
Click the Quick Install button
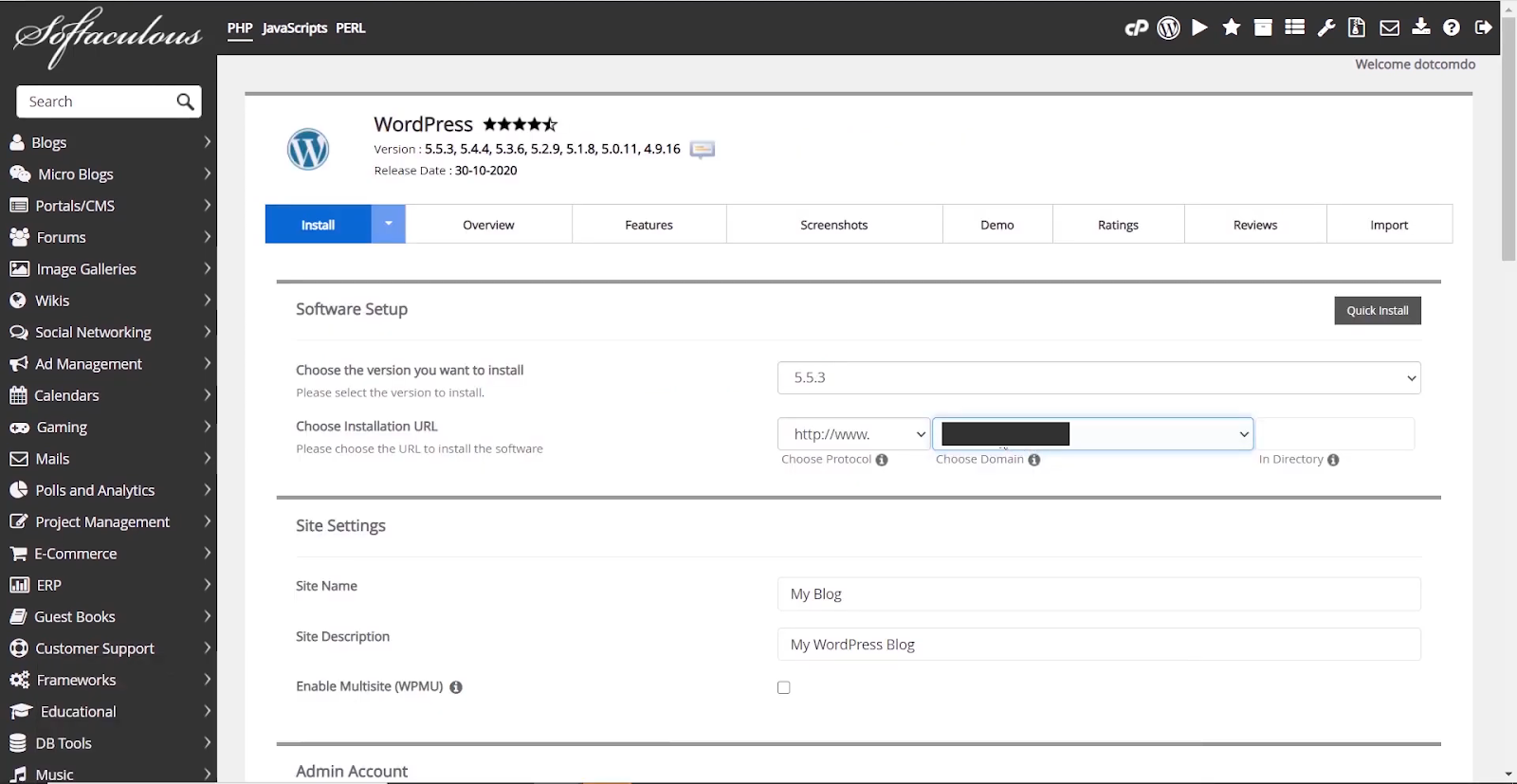(x=1378, y=310)
